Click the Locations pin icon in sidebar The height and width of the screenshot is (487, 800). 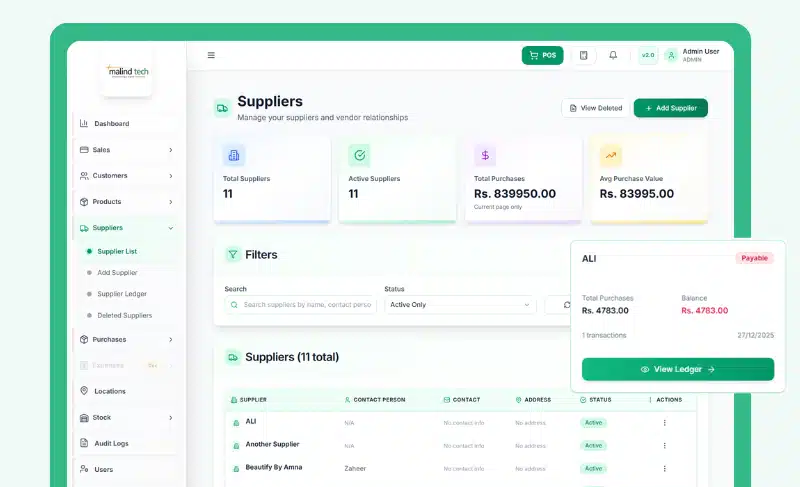[84, 391]
